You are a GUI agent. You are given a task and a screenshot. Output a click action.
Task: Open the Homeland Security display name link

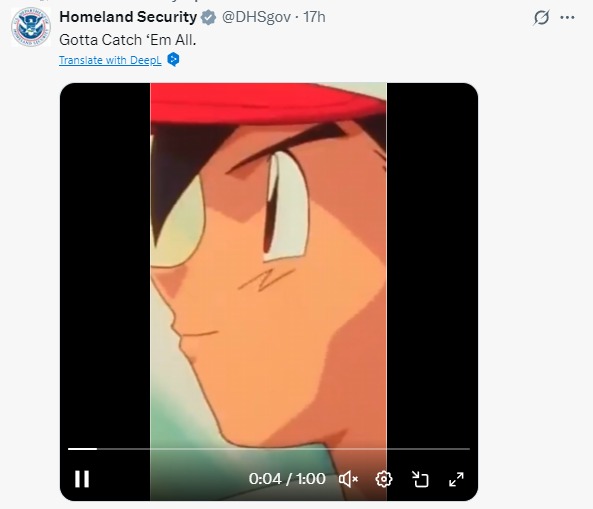[x=128, y=17]
